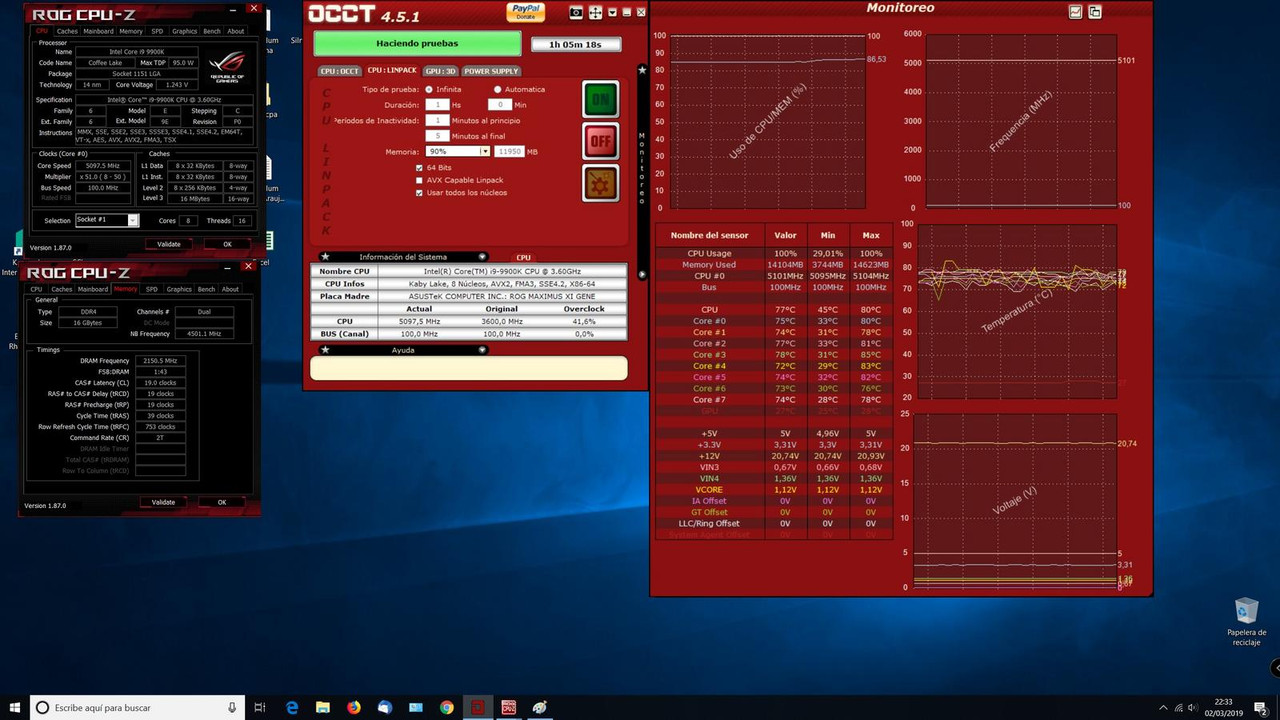The width and height of the screenshot is (1280, 720).
Task: Click the CPU tab under system information
Action: pyautogui.click(x=523, y=257)
